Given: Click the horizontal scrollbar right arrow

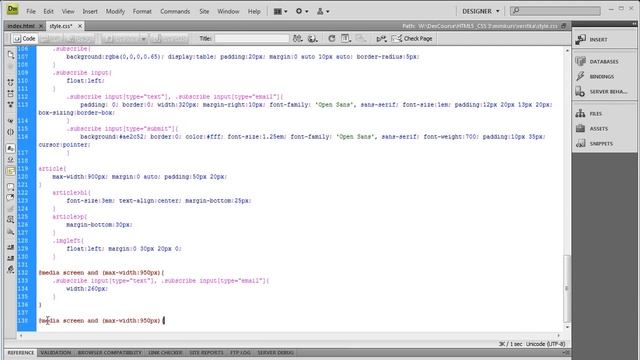Looking at the screenshot, I should tap(559, 336).
